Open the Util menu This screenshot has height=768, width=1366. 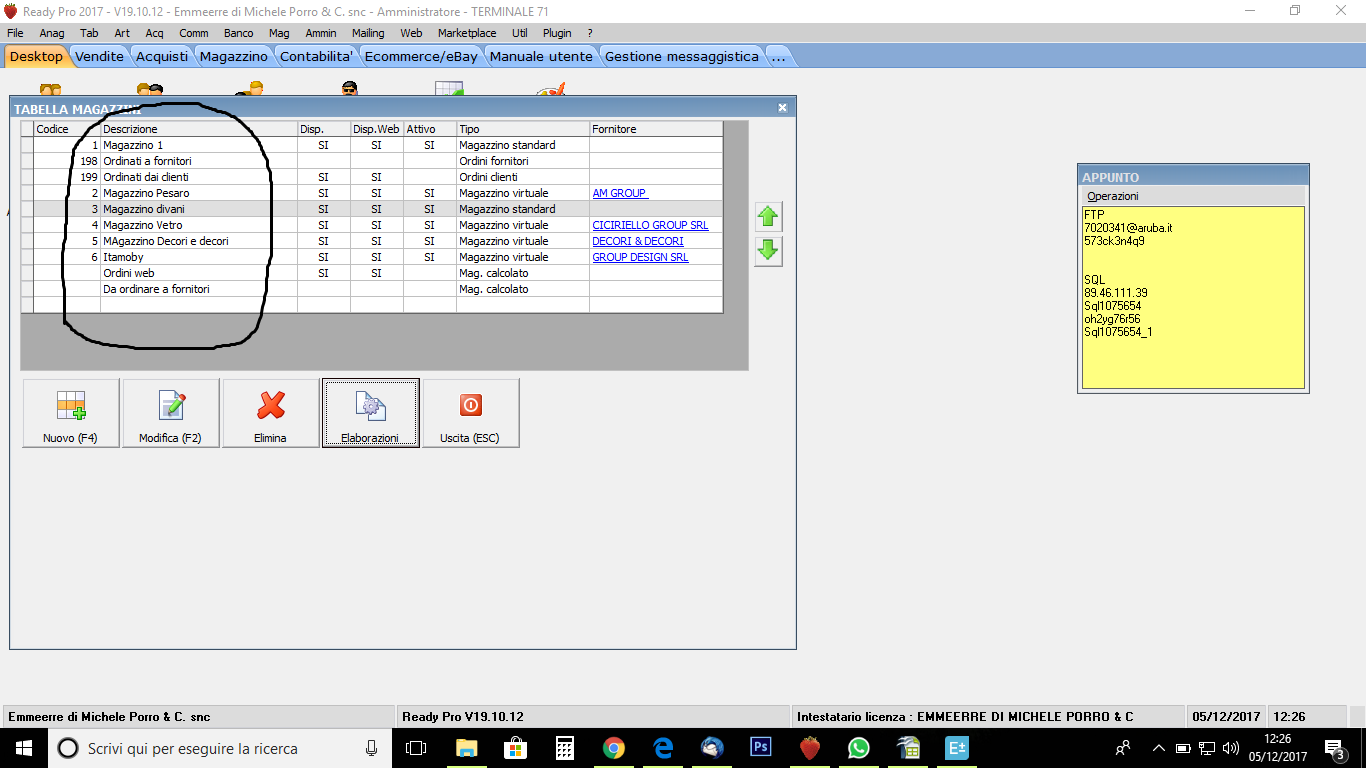pos(519,33)
